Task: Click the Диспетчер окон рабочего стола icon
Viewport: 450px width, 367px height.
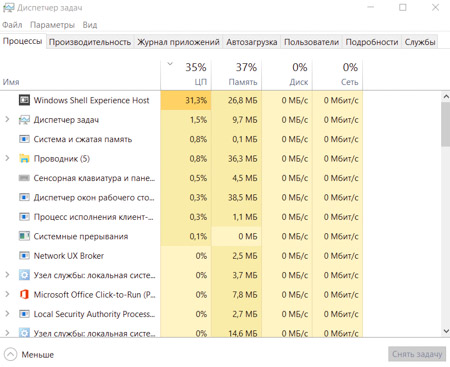Action: coord(24,197)
